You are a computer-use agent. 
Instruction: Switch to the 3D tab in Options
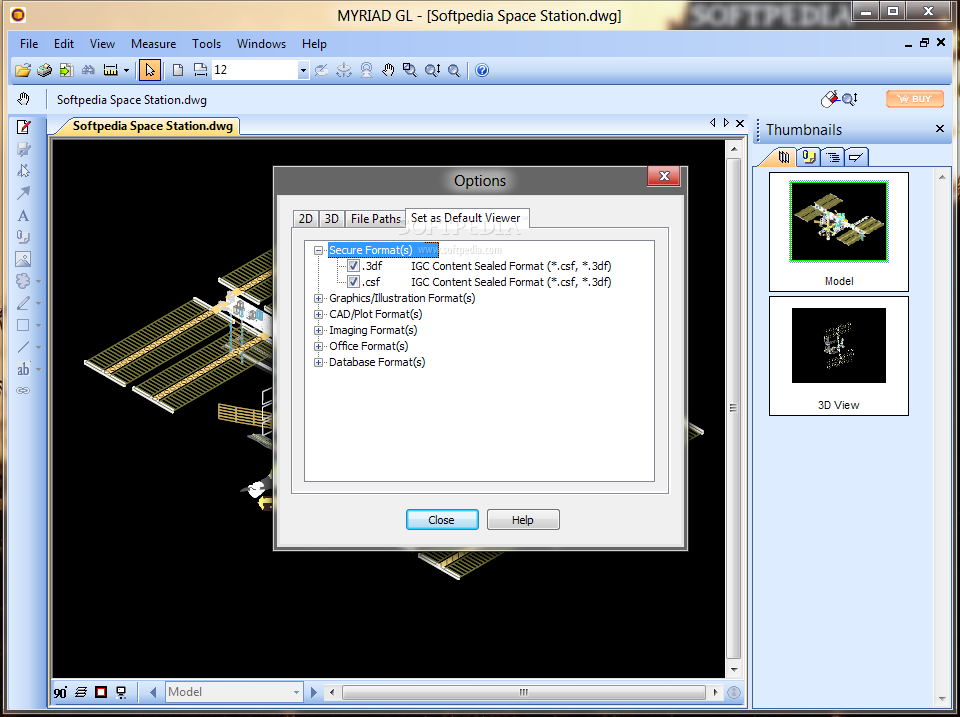(332, 219)
